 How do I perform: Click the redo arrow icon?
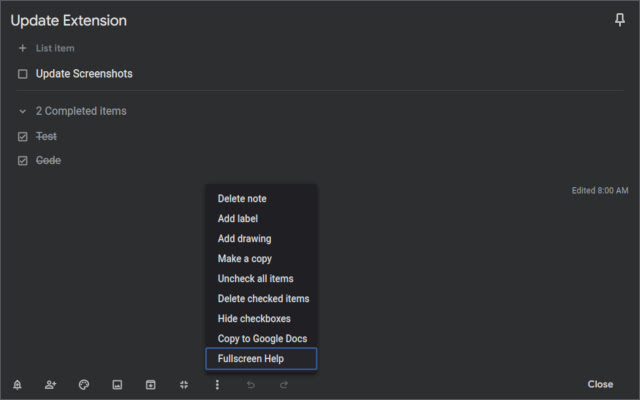coord(284,384)
